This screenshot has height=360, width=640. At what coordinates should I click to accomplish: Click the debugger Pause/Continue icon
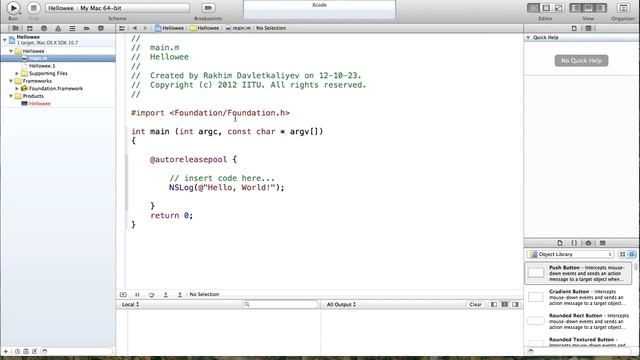click(137, 294)
